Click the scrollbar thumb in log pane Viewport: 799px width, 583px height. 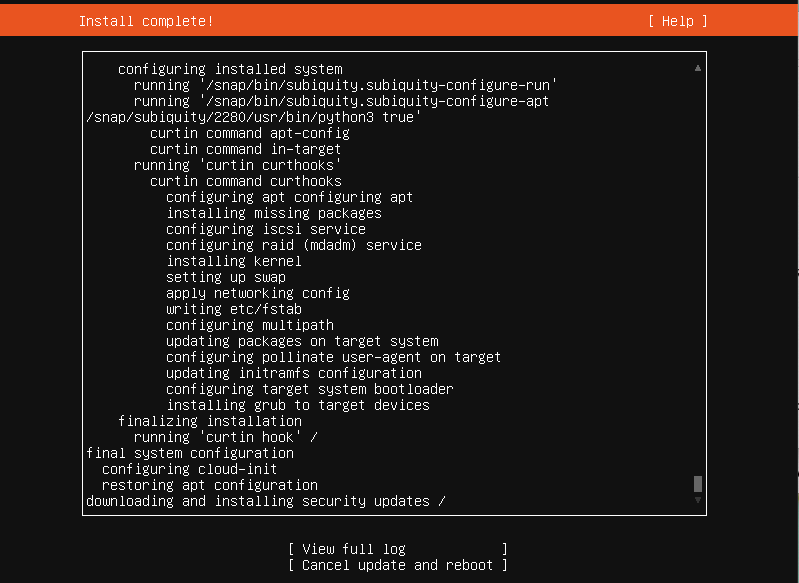pos(698,484)
